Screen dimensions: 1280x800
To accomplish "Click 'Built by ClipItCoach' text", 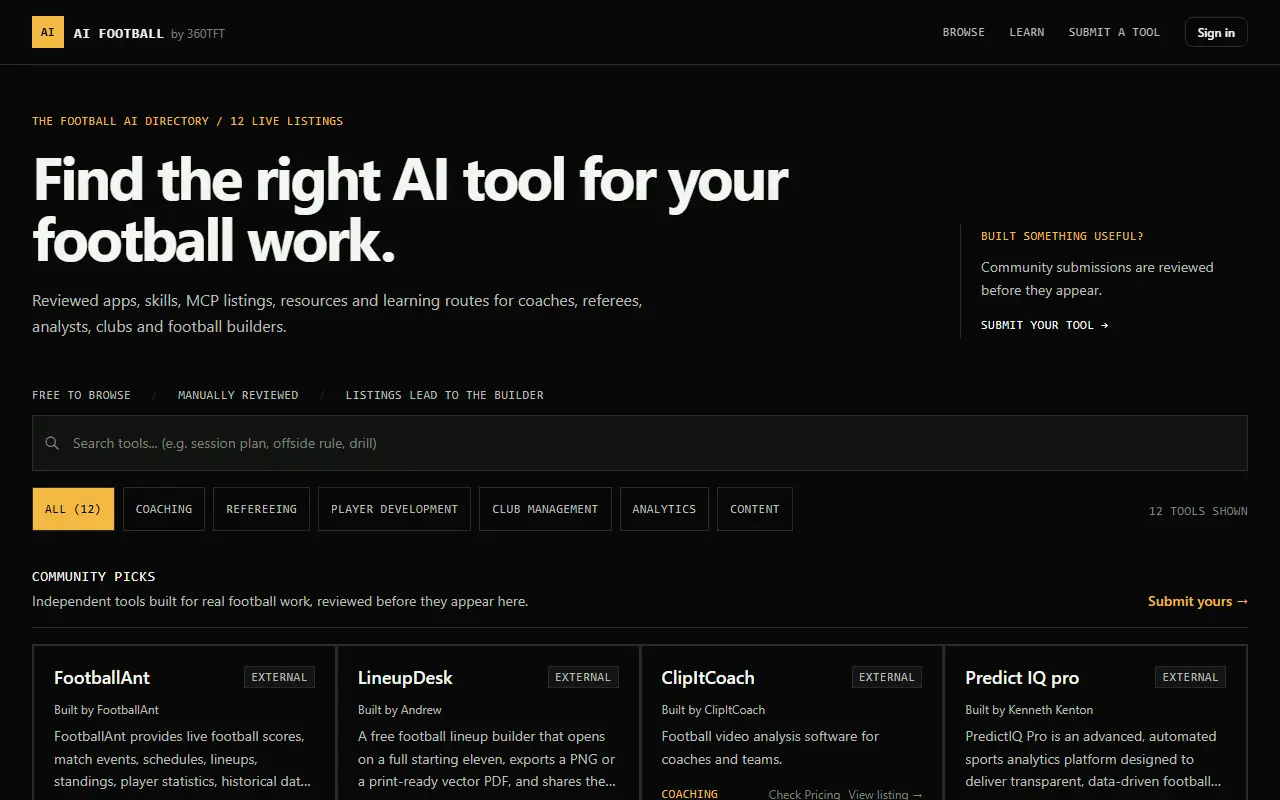I will pyautogui.click(x=713, y=710).
